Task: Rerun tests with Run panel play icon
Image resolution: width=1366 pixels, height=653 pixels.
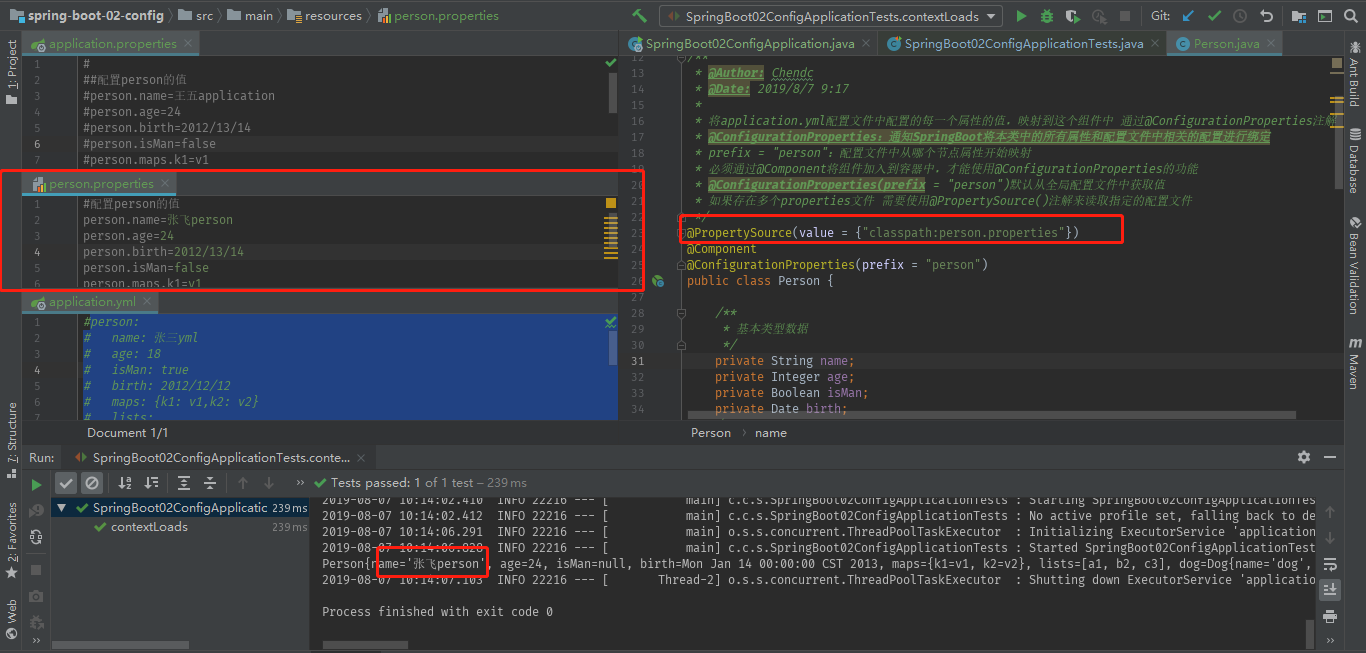Action: pyautogui.click(x=36, y=484)
